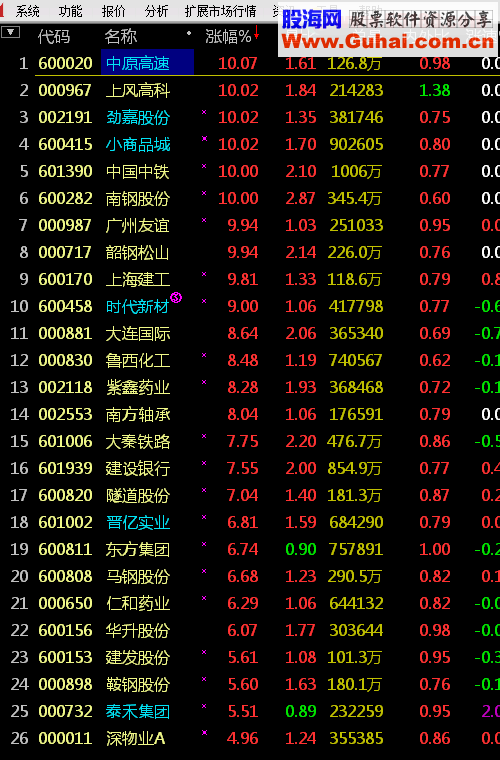This screenshot has height=760, width=500.
Task: Open the 报价 menu
Action: point(113,11)
